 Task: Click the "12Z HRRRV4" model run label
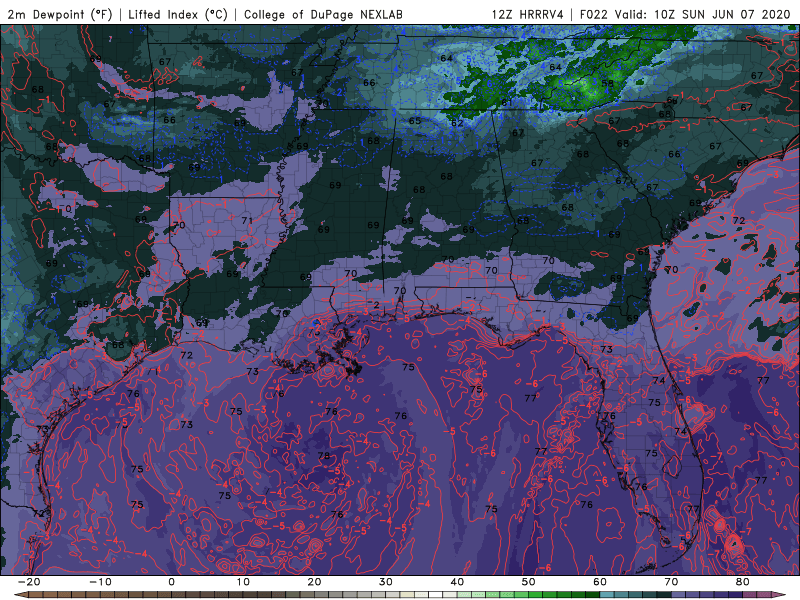(x=528, y=14)
